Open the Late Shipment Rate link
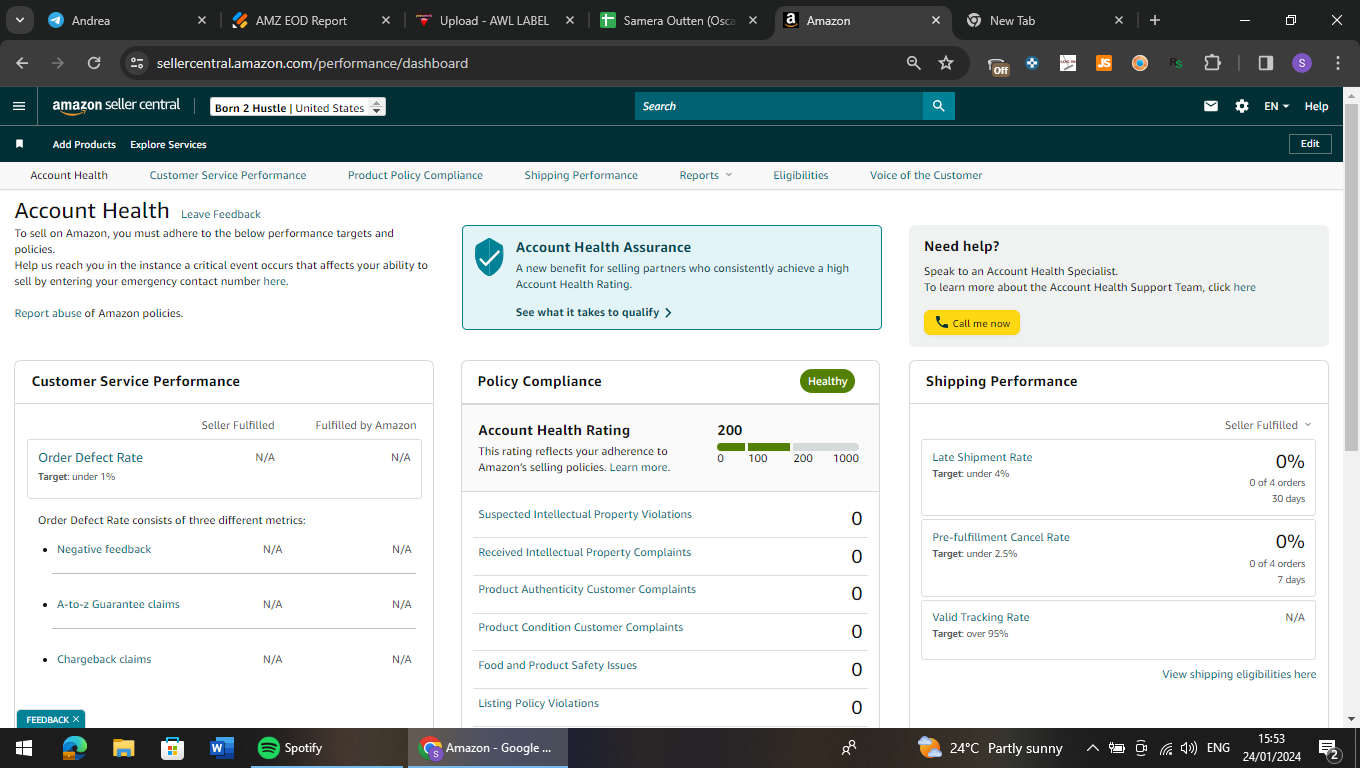 (982, 457)
